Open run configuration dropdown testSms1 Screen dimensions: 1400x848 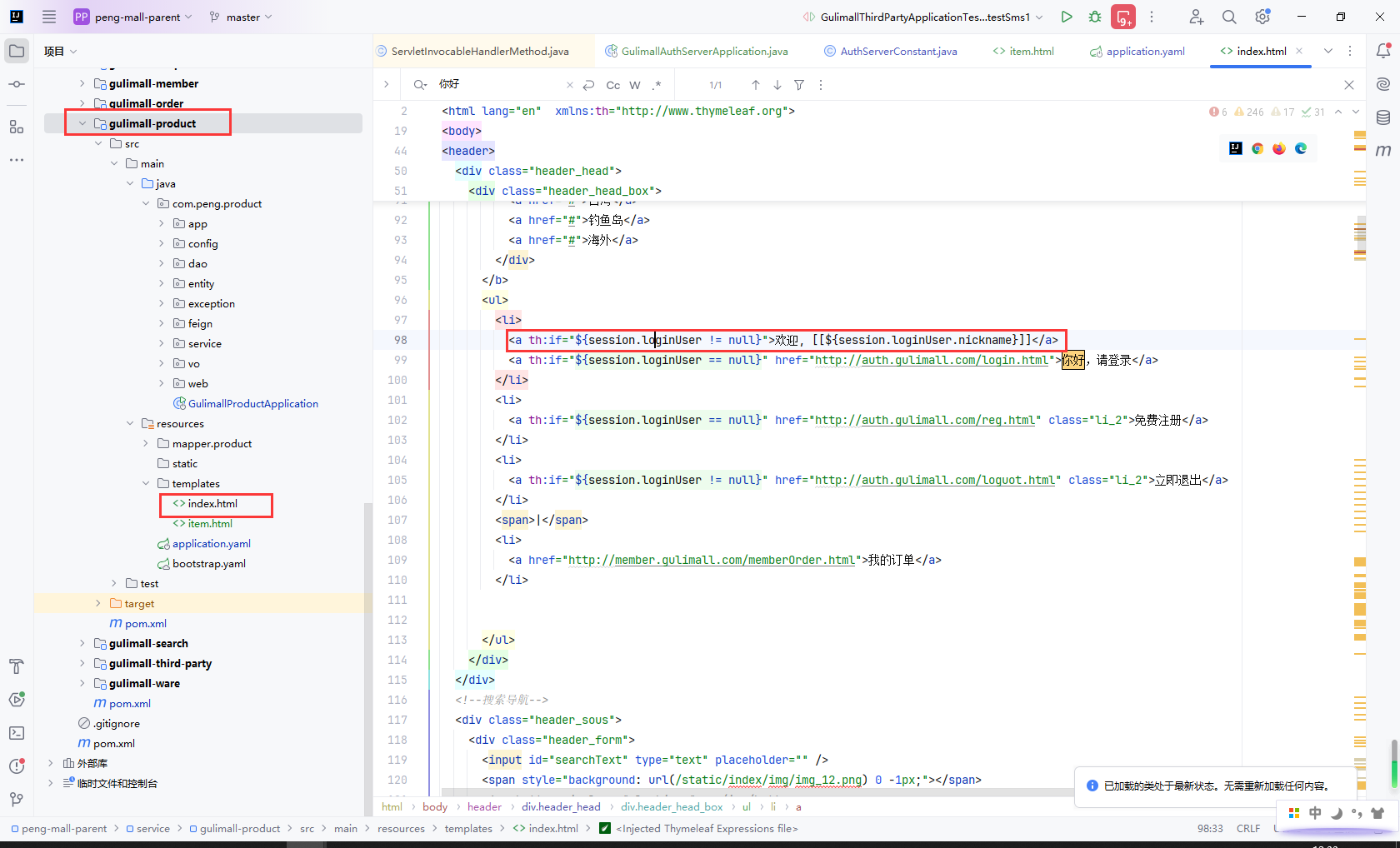tap(923, 17)
